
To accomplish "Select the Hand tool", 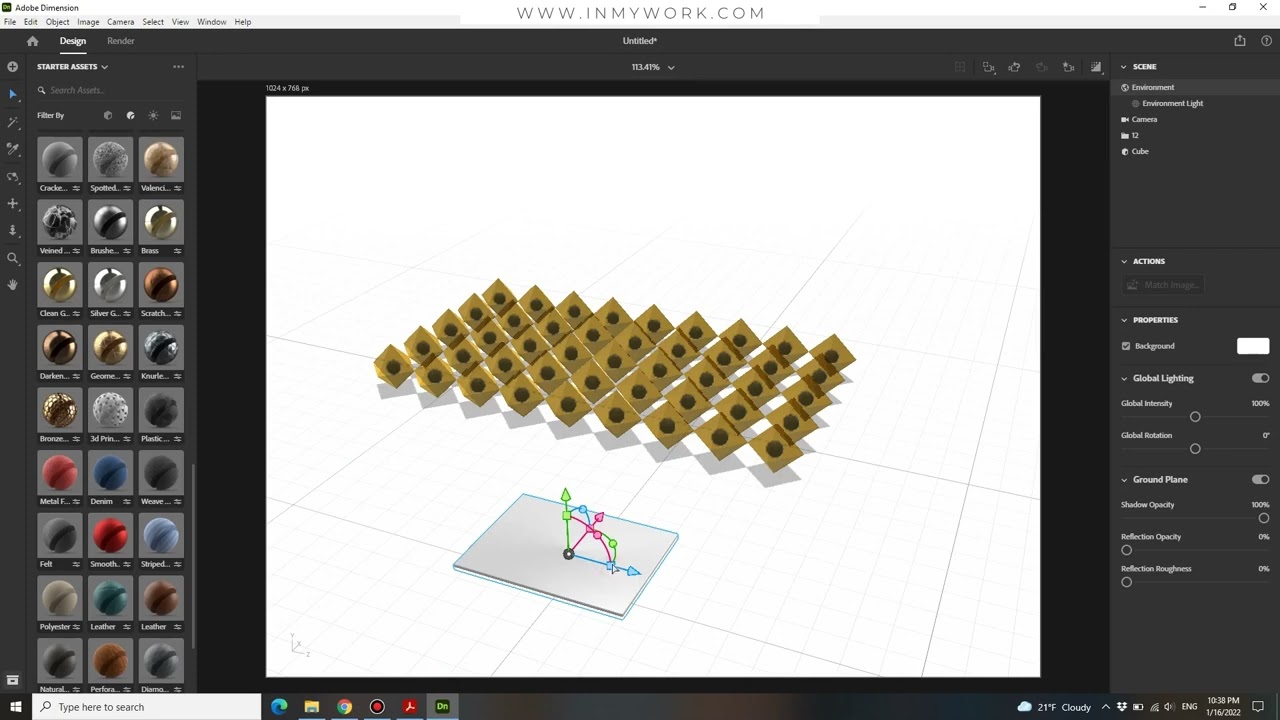I will [x=13, y=285].
